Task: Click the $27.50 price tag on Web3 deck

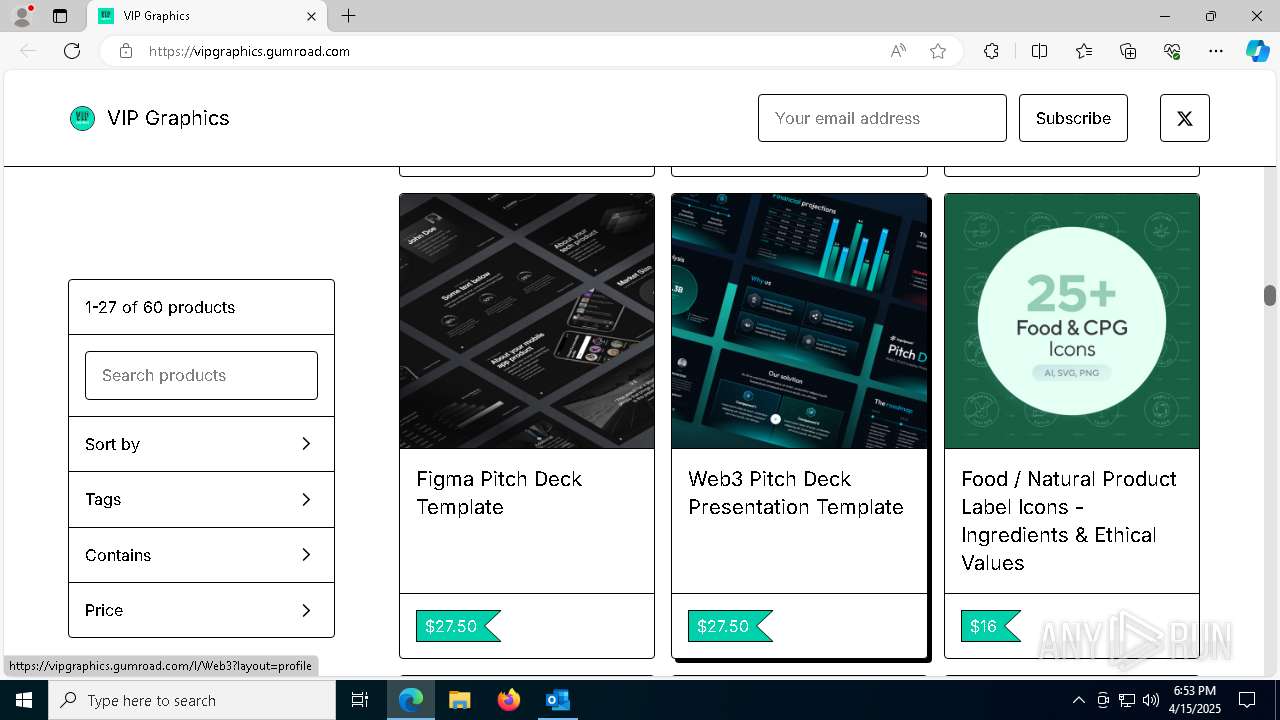Action: [730, 626]
